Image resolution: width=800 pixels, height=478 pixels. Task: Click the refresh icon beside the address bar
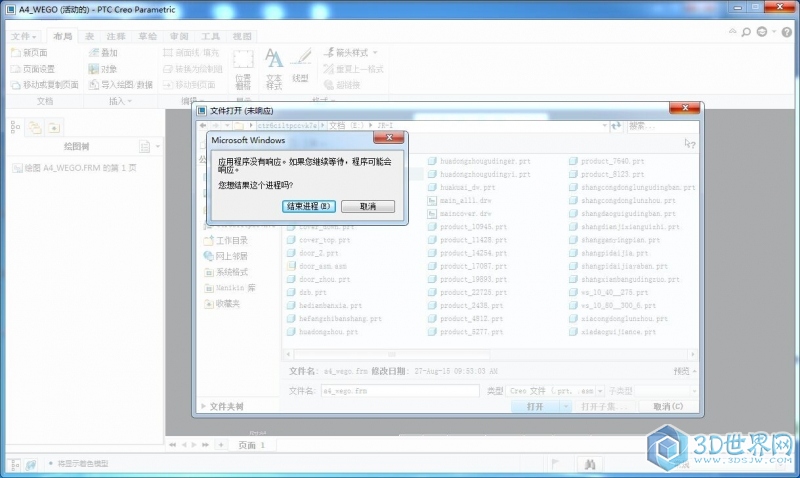tap(616, 125)
